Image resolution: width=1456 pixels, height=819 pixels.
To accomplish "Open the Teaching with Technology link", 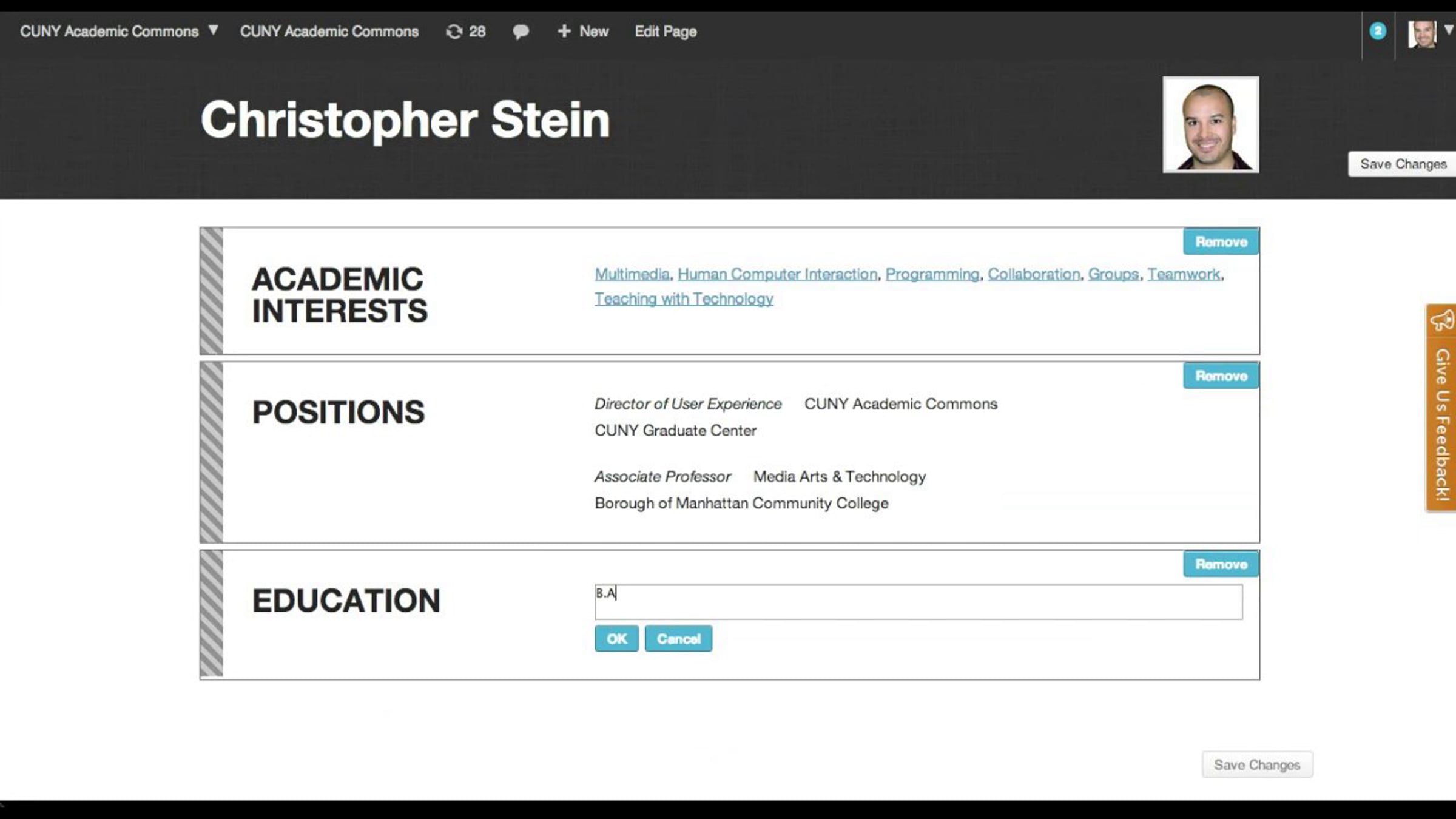I will click(x=684, y=299).
